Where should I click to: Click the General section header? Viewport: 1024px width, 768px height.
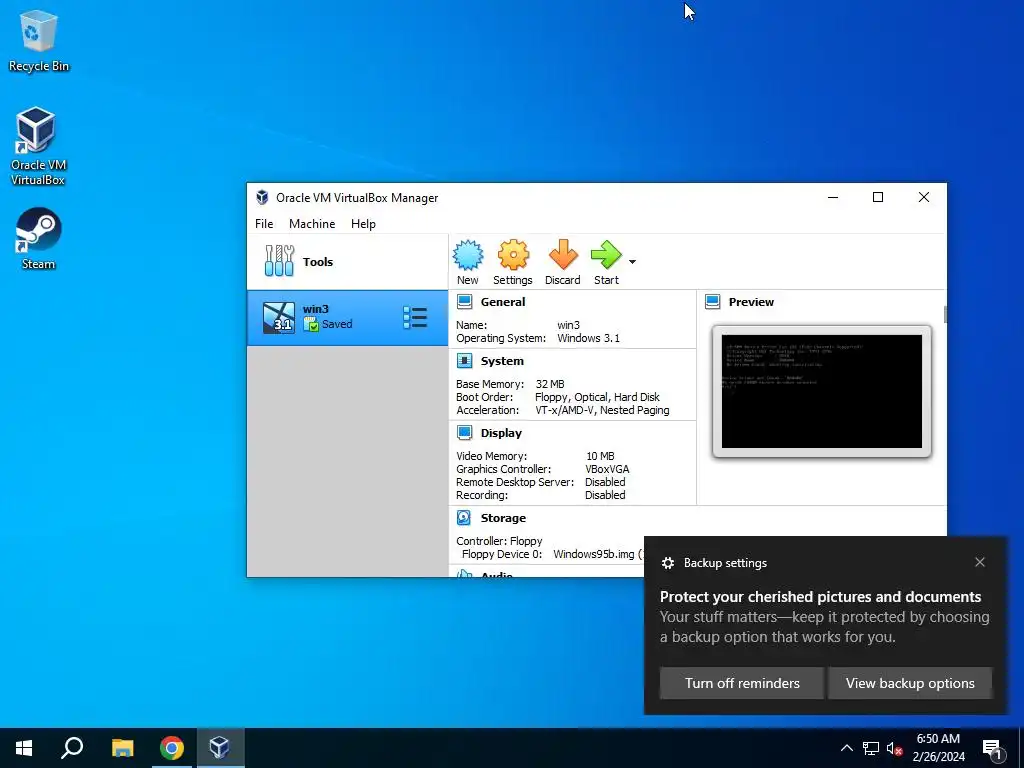(x=503, y=302)
